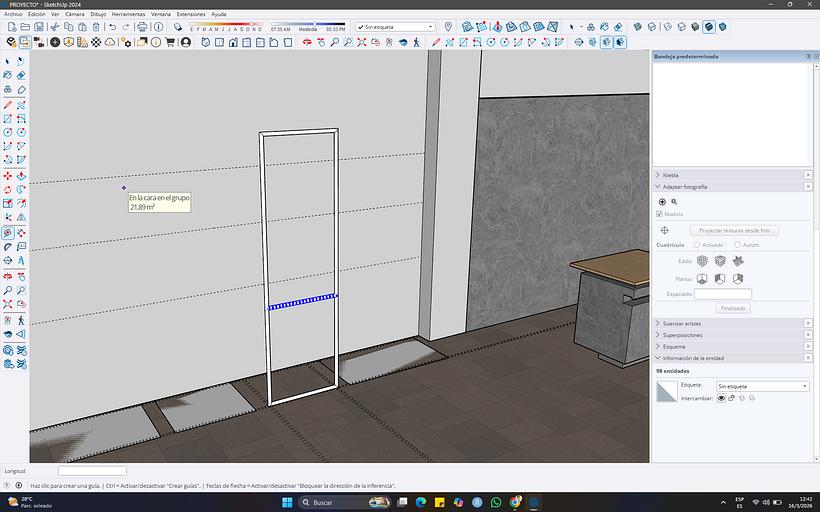The height and width of the screenshot is (512, 820).
Task: Open the Ayuda menu
Action: pos(219,14)
